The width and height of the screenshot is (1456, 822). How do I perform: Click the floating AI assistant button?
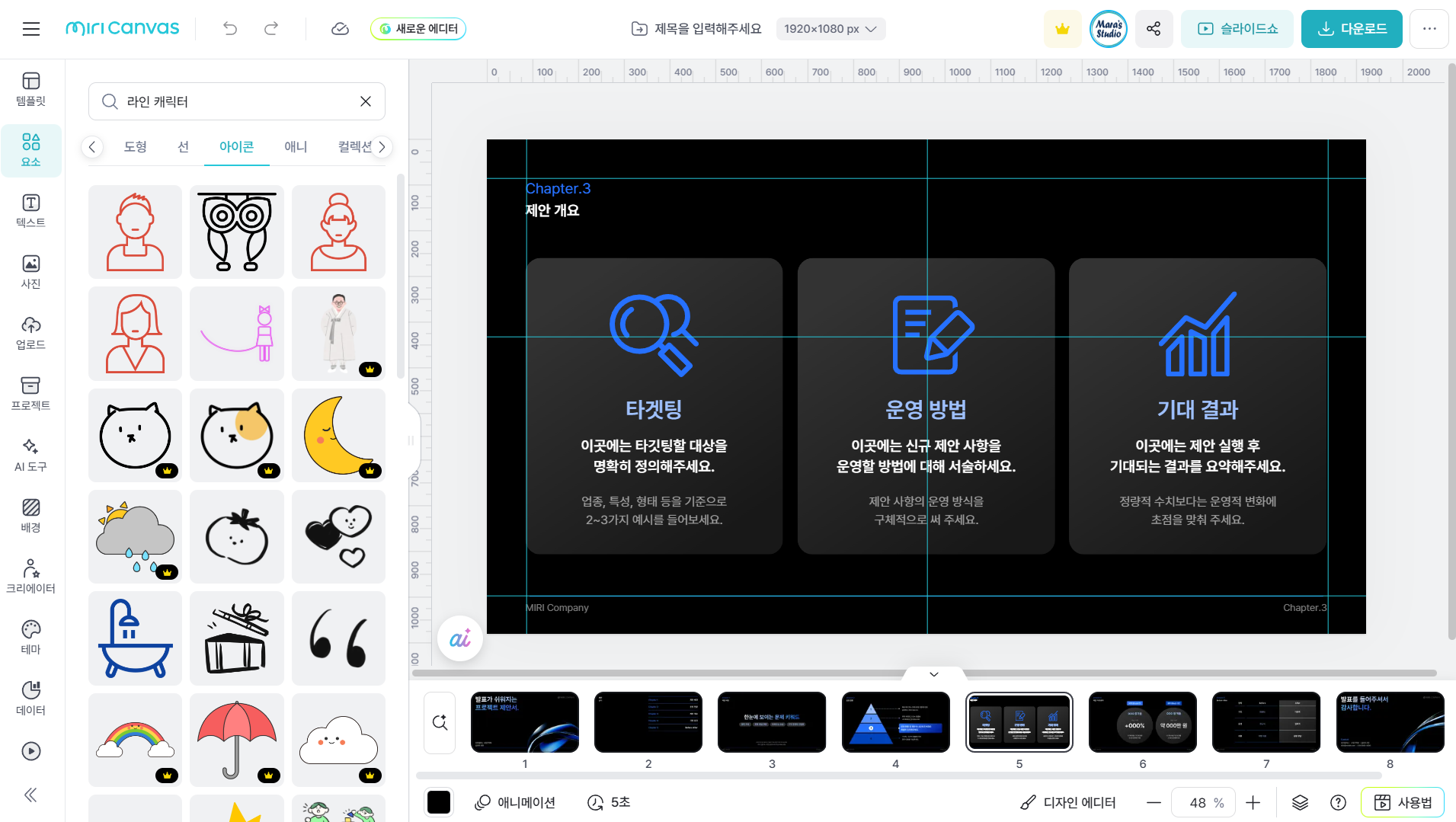459,638
